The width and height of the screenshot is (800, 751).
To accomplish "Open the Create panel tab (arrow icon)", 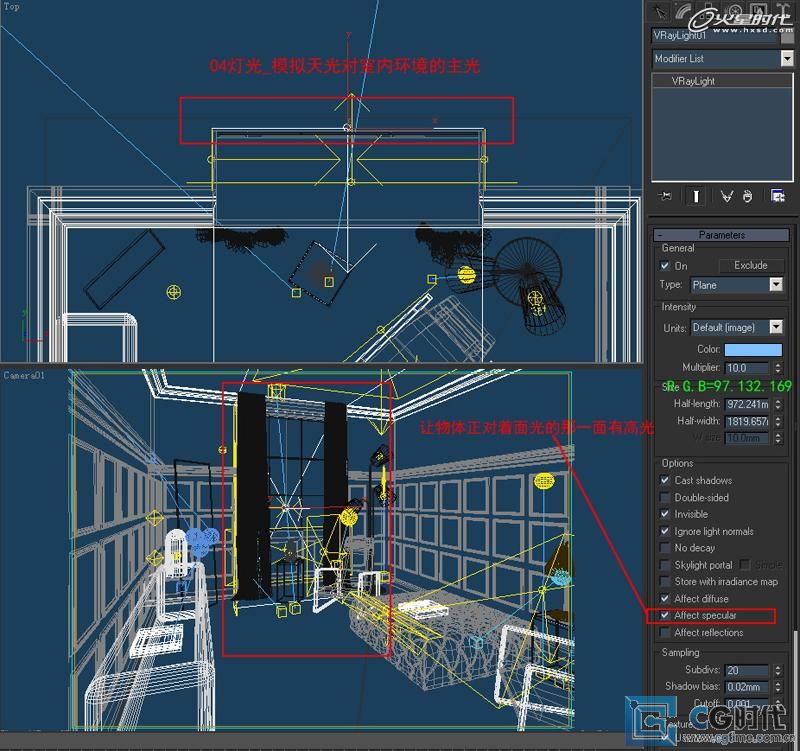I will [660, 11].
